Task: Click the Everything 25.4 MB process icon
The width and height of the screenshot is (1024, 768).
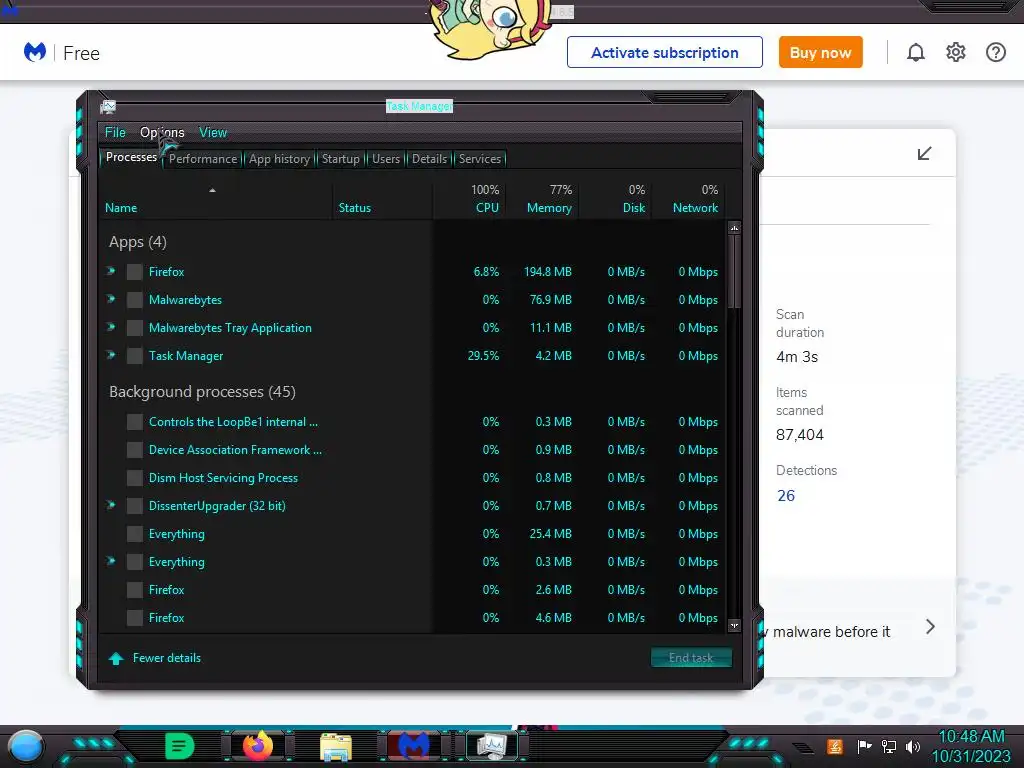Action: click(135, 534)
